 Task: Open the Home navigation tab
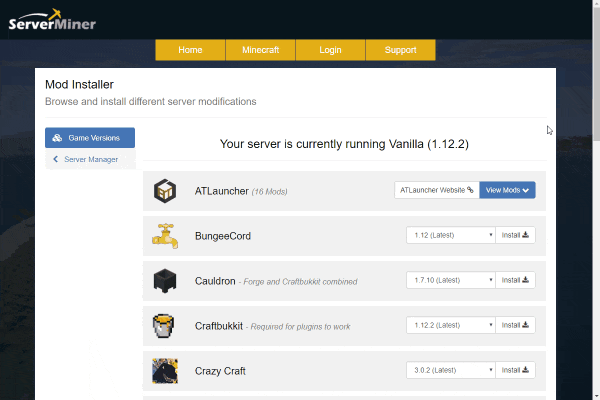pyautogui.click(x=190, y=50)
